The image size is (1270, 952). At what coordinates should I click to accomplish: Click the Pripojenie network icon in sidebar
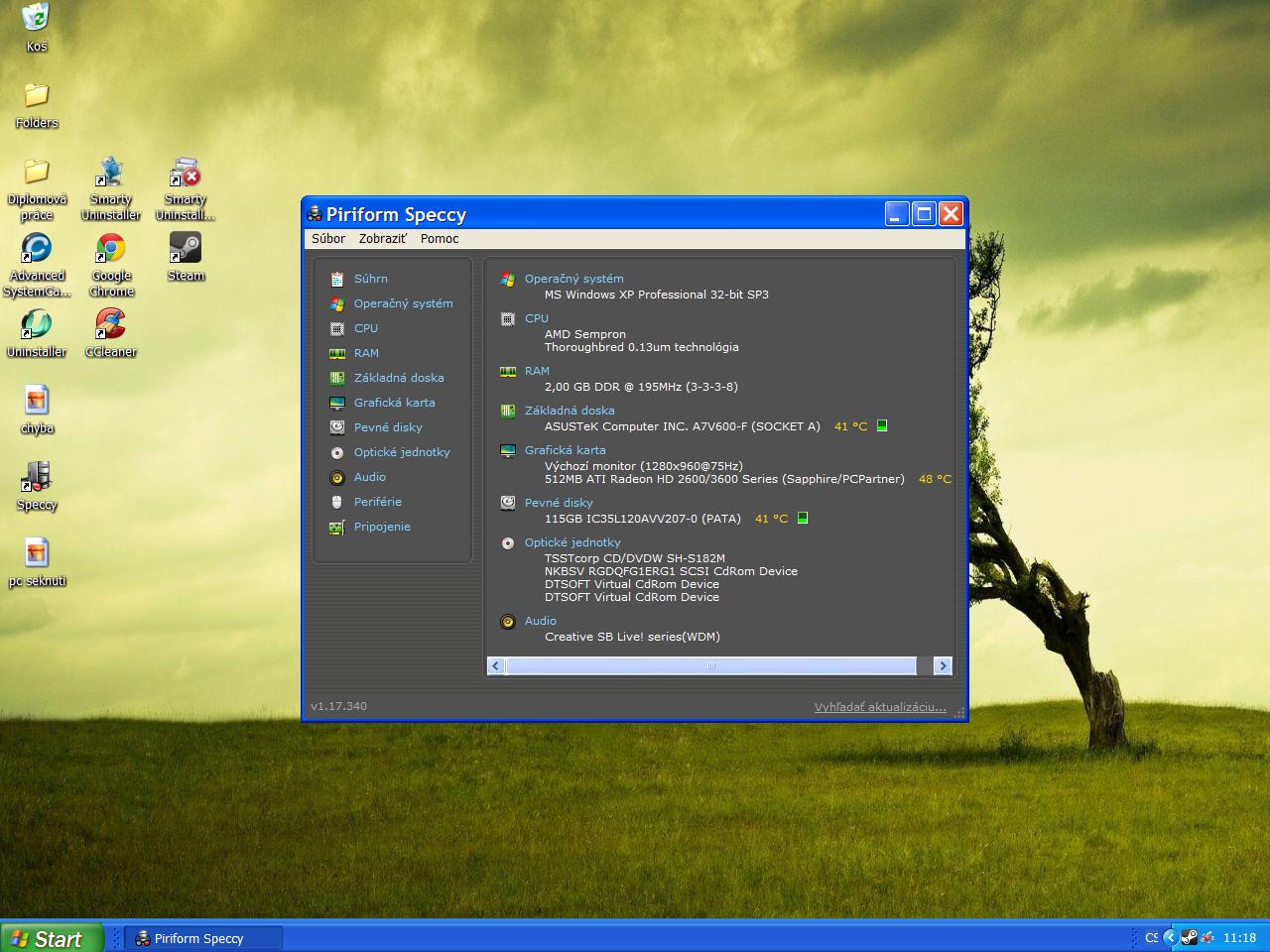337,527
